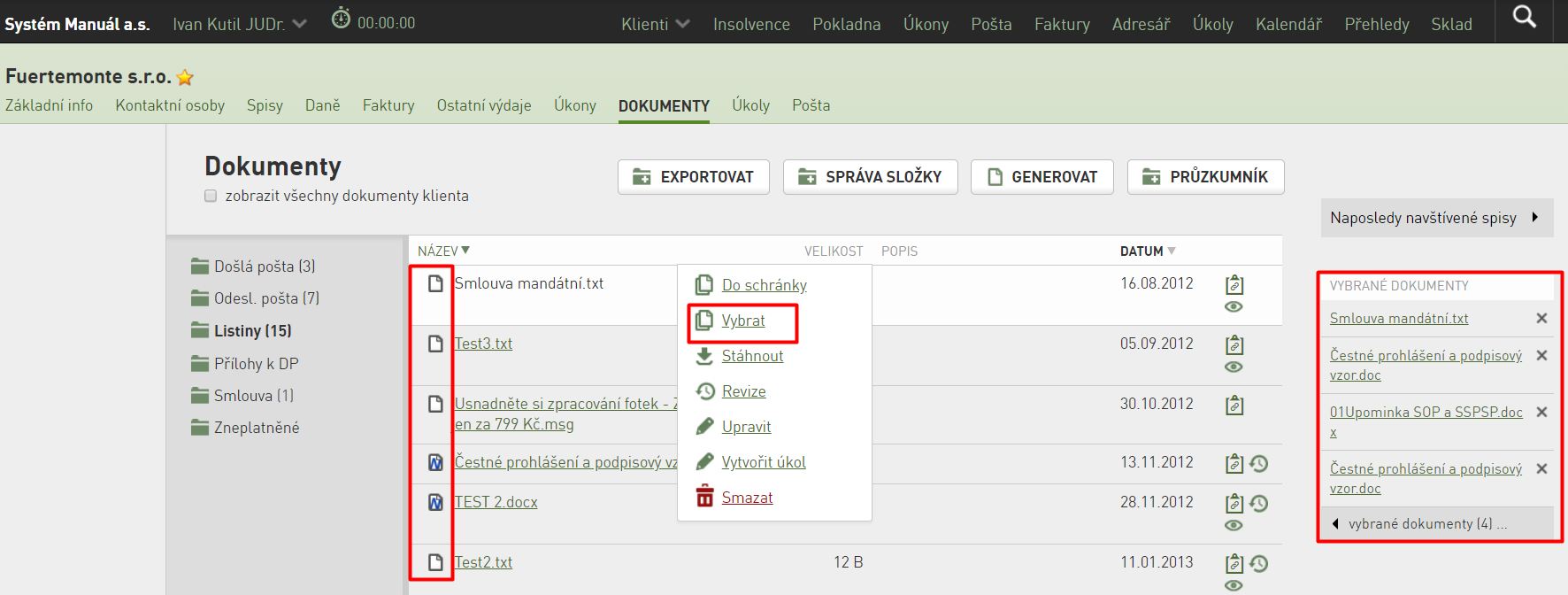Viewport: 1568px width, 595px height.
Task: Open the search magnifier icon
Action: tap(1524, 17)
